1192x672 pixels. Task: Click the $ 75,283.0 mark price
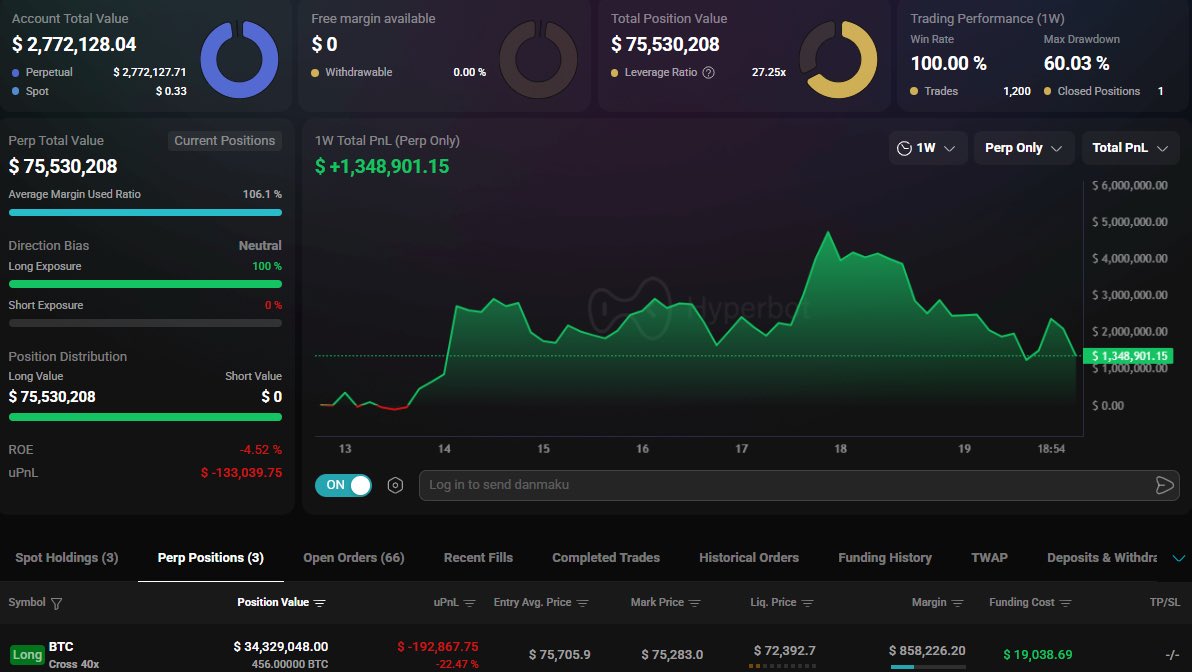672,655
